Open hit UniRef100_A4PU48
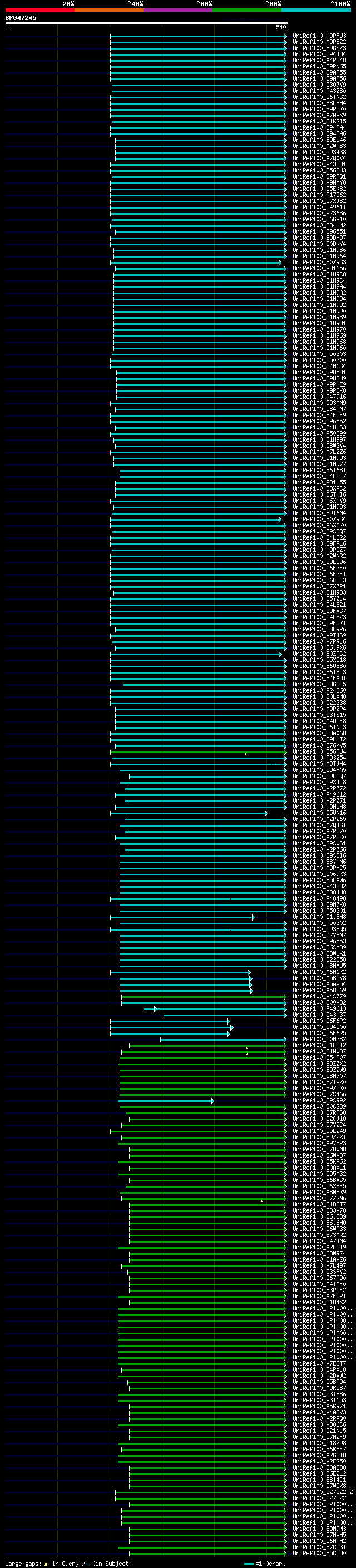Image resolution: width=356 pixels, height=1568 pixels. coord(319,60)
